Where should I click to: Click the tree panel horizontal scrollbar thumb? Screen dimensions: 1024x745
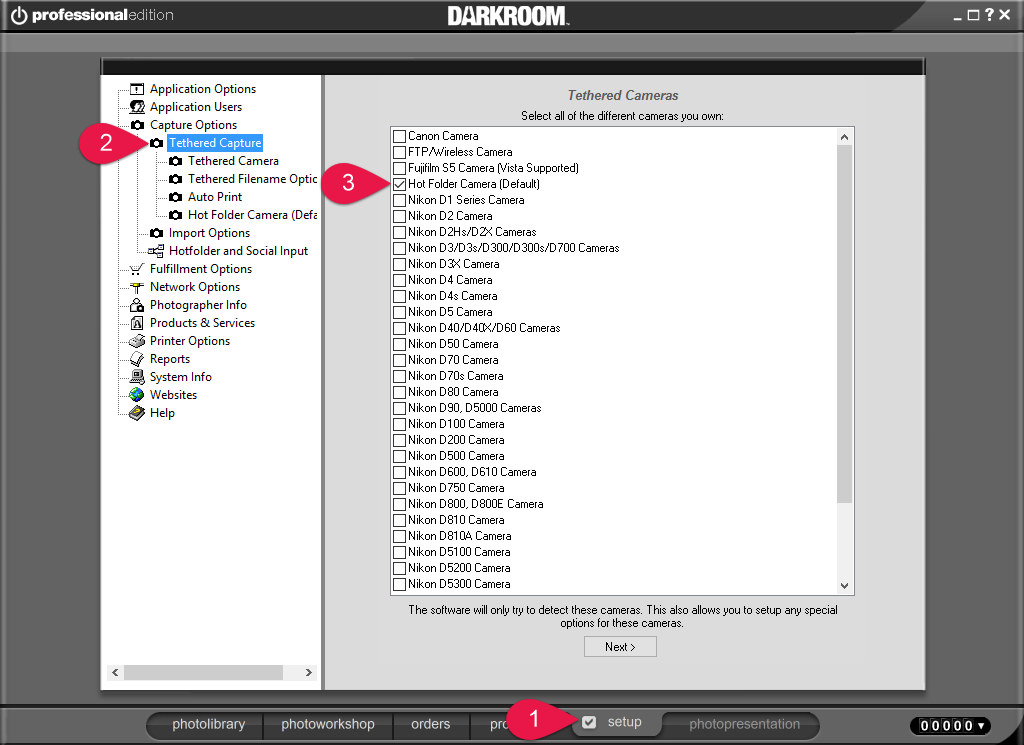coord(203,673)
